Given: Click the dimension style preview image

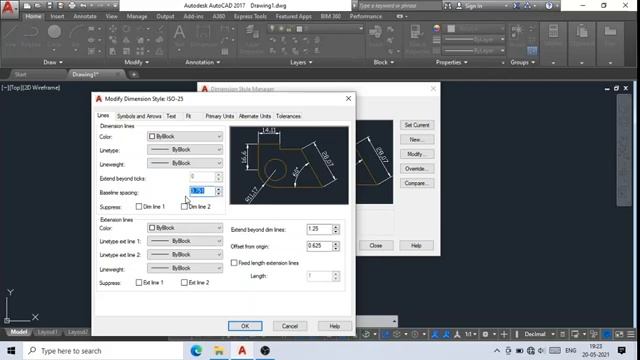Looking at the screenshot, I should (289, 165).
